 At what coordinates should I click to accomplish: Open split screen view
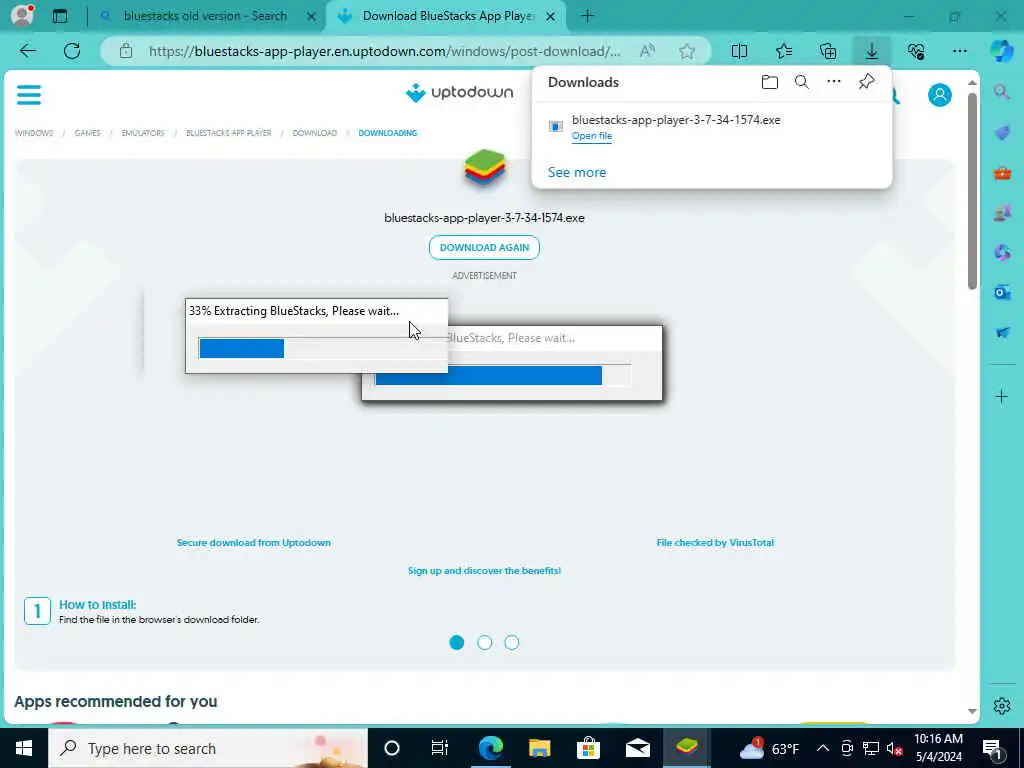pyautogui.click(x=739, y=51)
